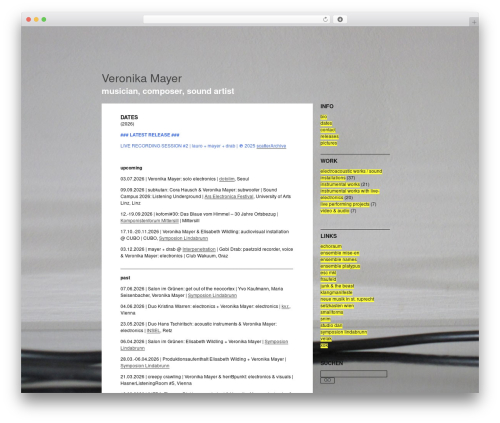
Task: Open the Interpenetration link in 03.12.2026 entry
Action: point(199,249)
